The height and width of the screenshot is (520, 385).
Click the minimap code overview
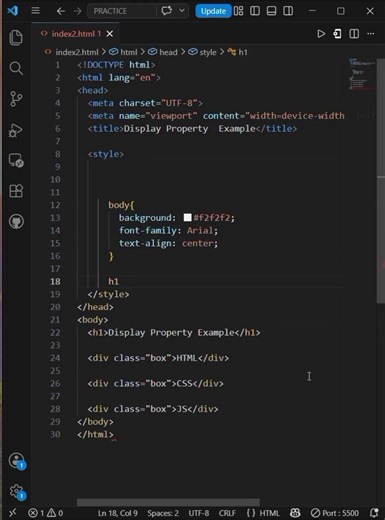pyautogui.click(x=362, y=74)
